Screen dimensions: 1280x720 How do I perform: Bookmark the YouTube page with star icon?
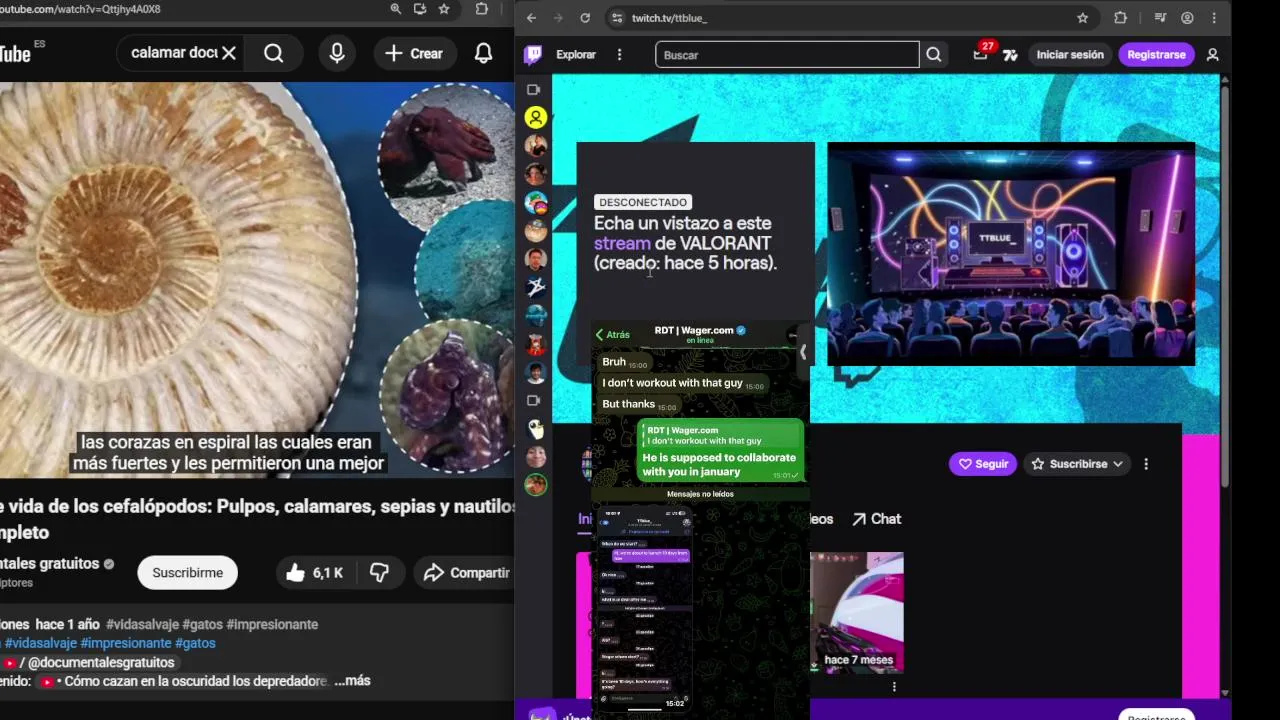444,9
